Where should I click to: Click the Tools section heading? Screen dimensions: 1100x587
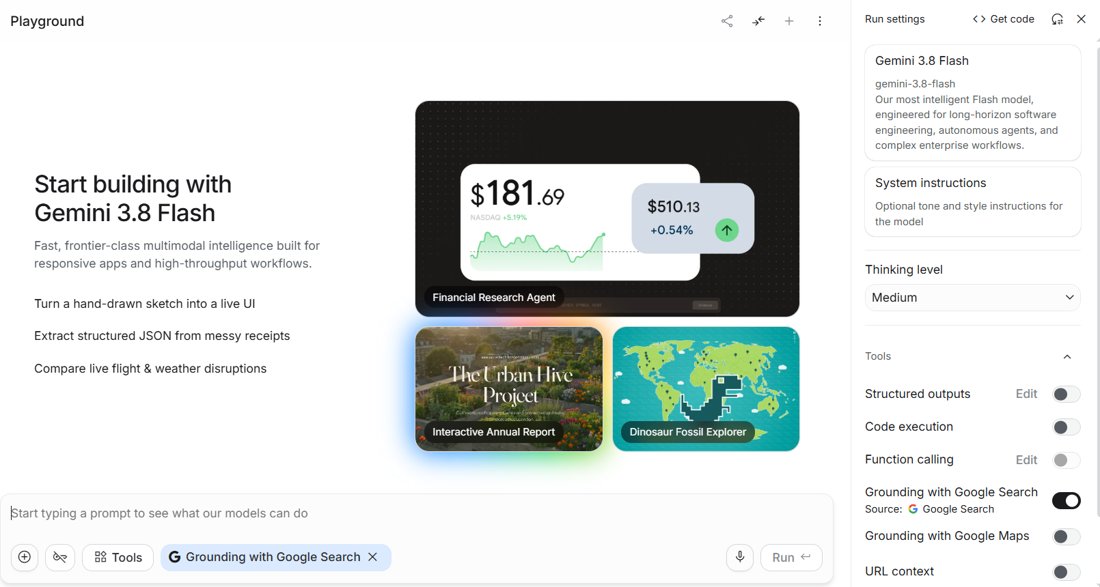click(878, 356)
